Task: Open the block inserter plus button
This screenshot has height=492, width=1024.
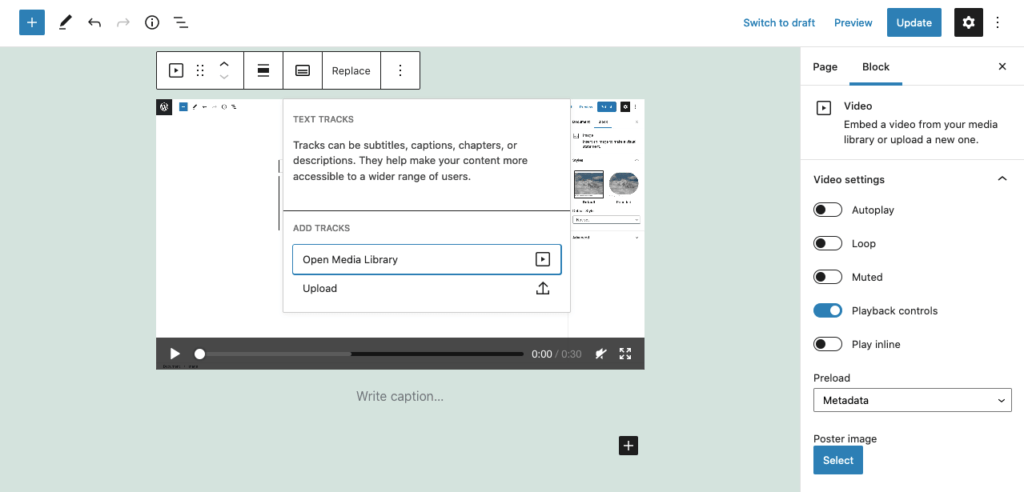Action: [x=32, y=22]
